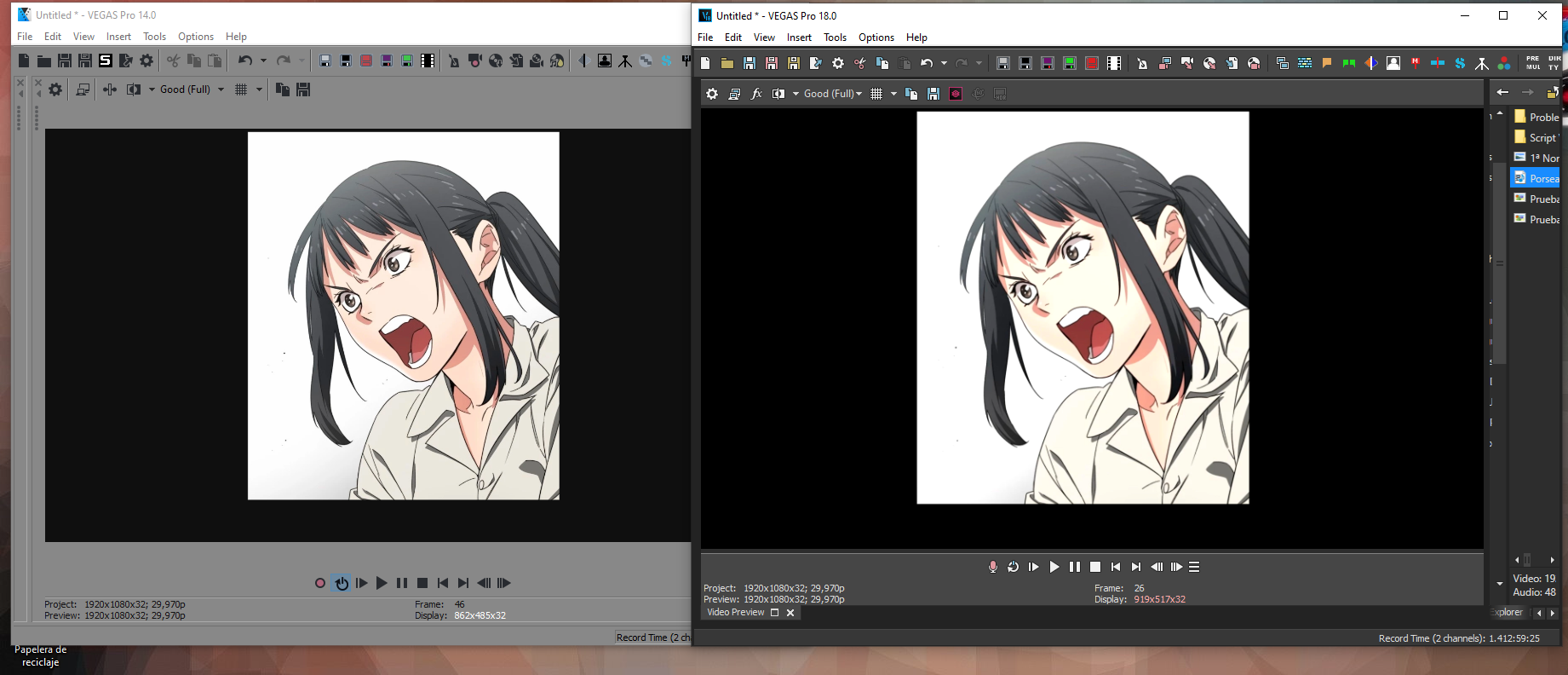Click Preview on External Monitor in VEGAS 18
Screen dimensions: 1568x675
click(x=734, y=94)
